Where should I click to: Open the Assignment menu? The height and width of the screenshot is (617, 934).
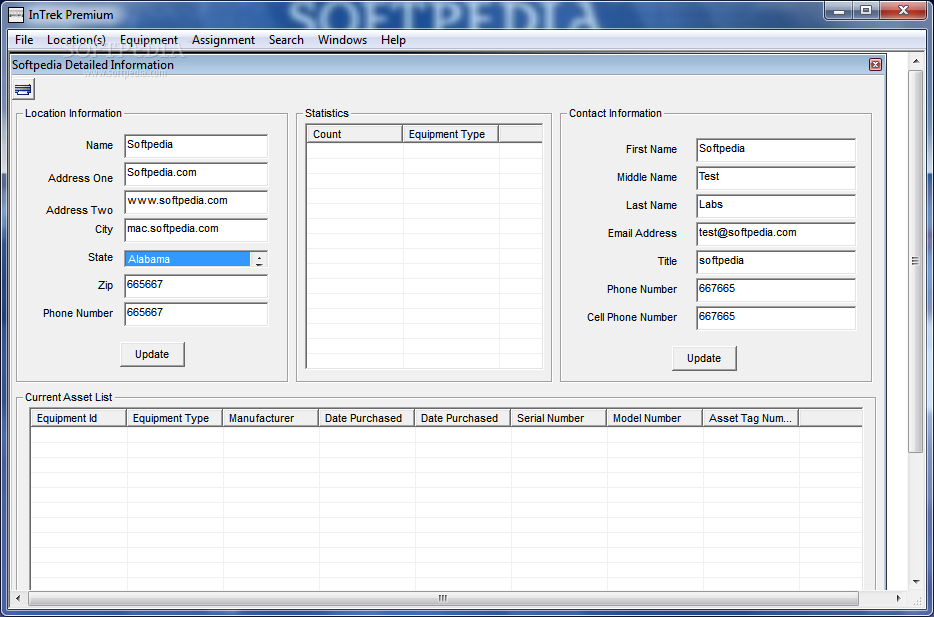[223, 40]
